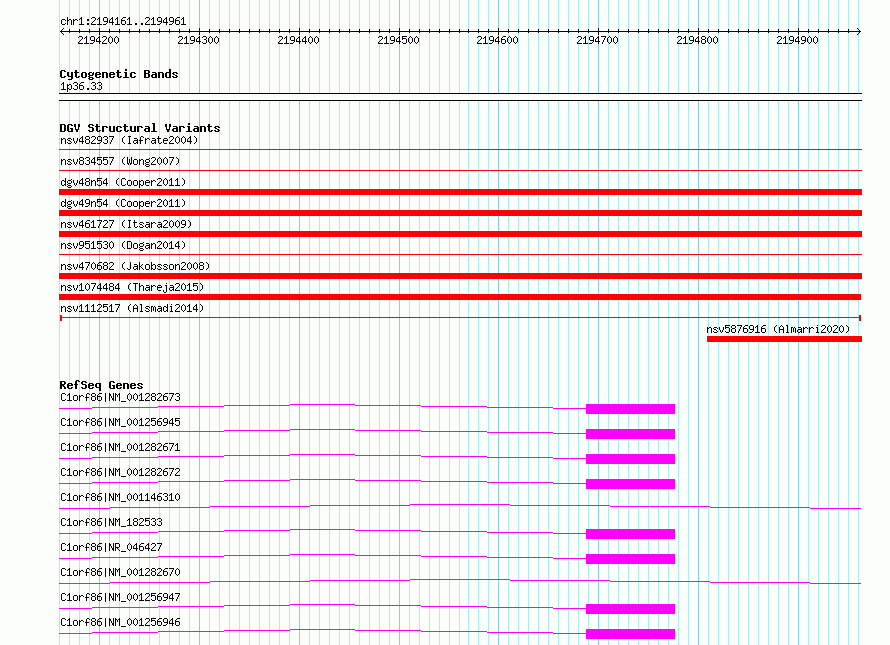Select variant nsv1112517 (Alsmadi2014) label

[132, 308]
